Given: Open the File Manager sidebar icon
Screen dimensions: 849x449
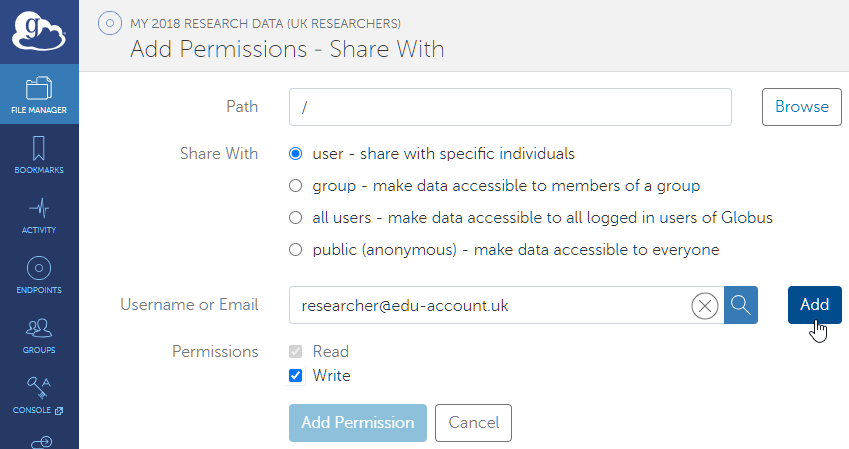Looking at the screenshot, I should pyautogui.click(x=39, y=95).
